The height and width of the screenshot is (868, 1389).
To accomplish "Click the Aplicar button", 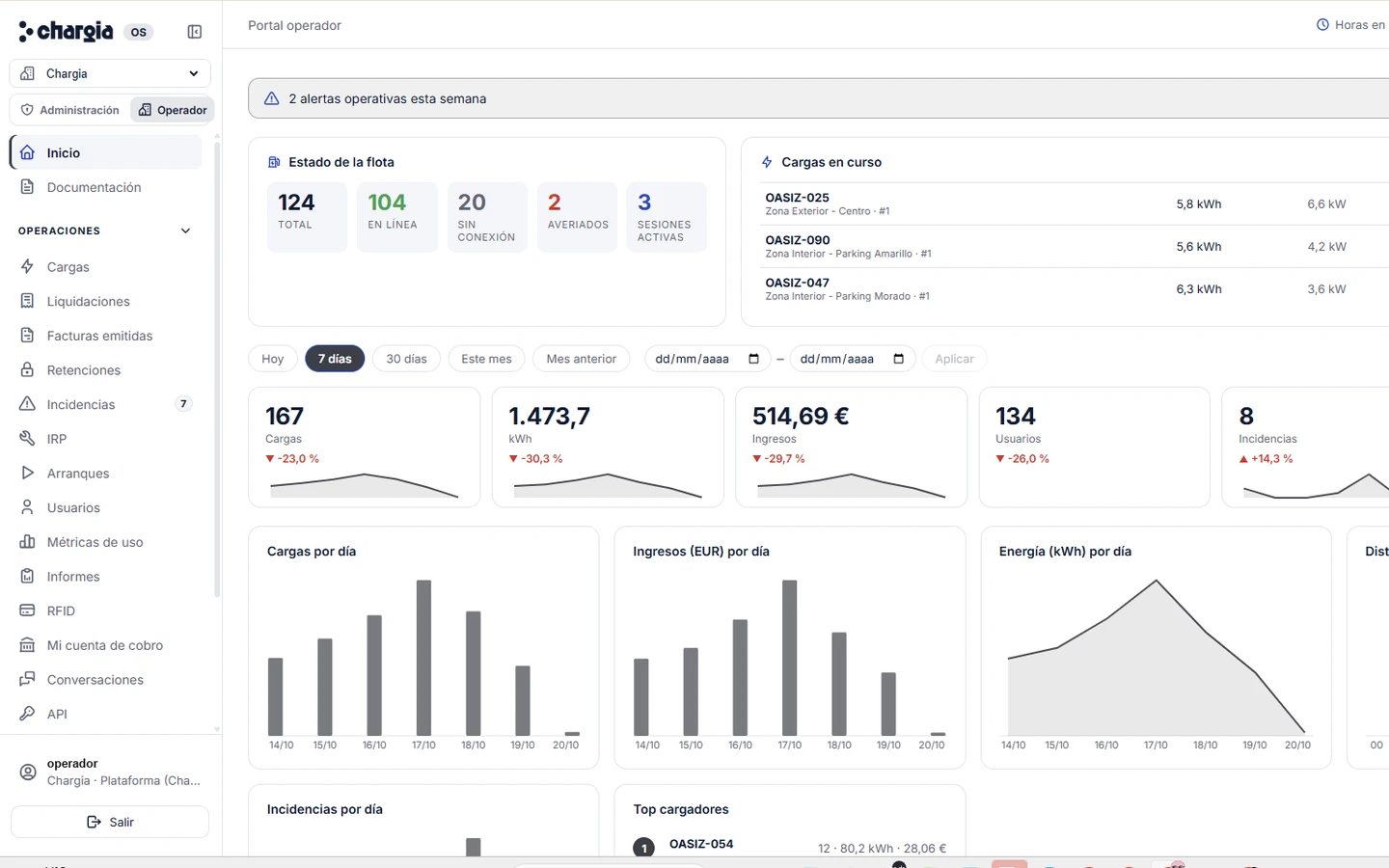I will [954, 359].
